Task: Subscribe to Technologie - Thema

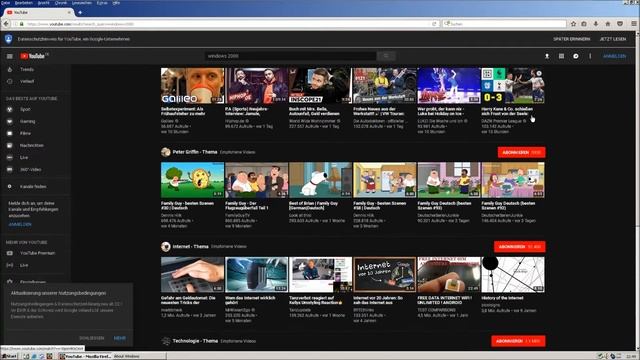Action: pyautogui.click(x=518, y=341)
